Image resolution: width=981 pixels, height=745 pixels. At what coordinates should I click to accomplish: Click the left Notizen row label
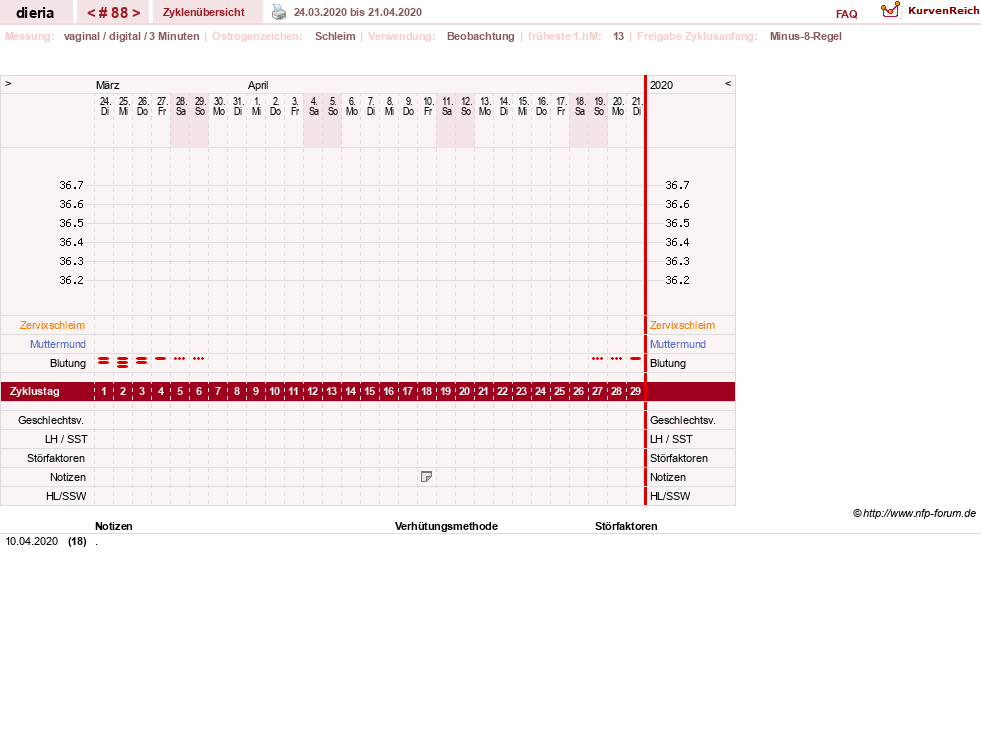click(68, 477)
